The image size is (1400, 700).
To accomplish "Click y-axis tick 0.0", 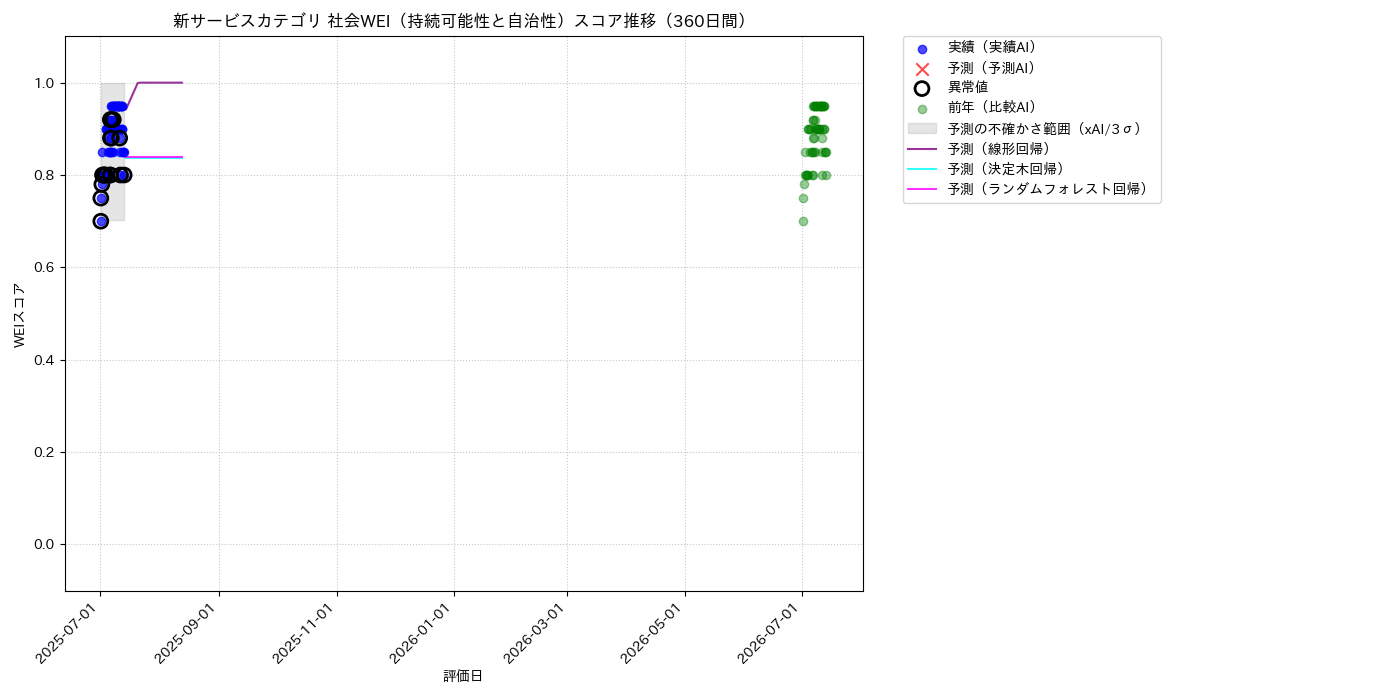I will point(46,544).
